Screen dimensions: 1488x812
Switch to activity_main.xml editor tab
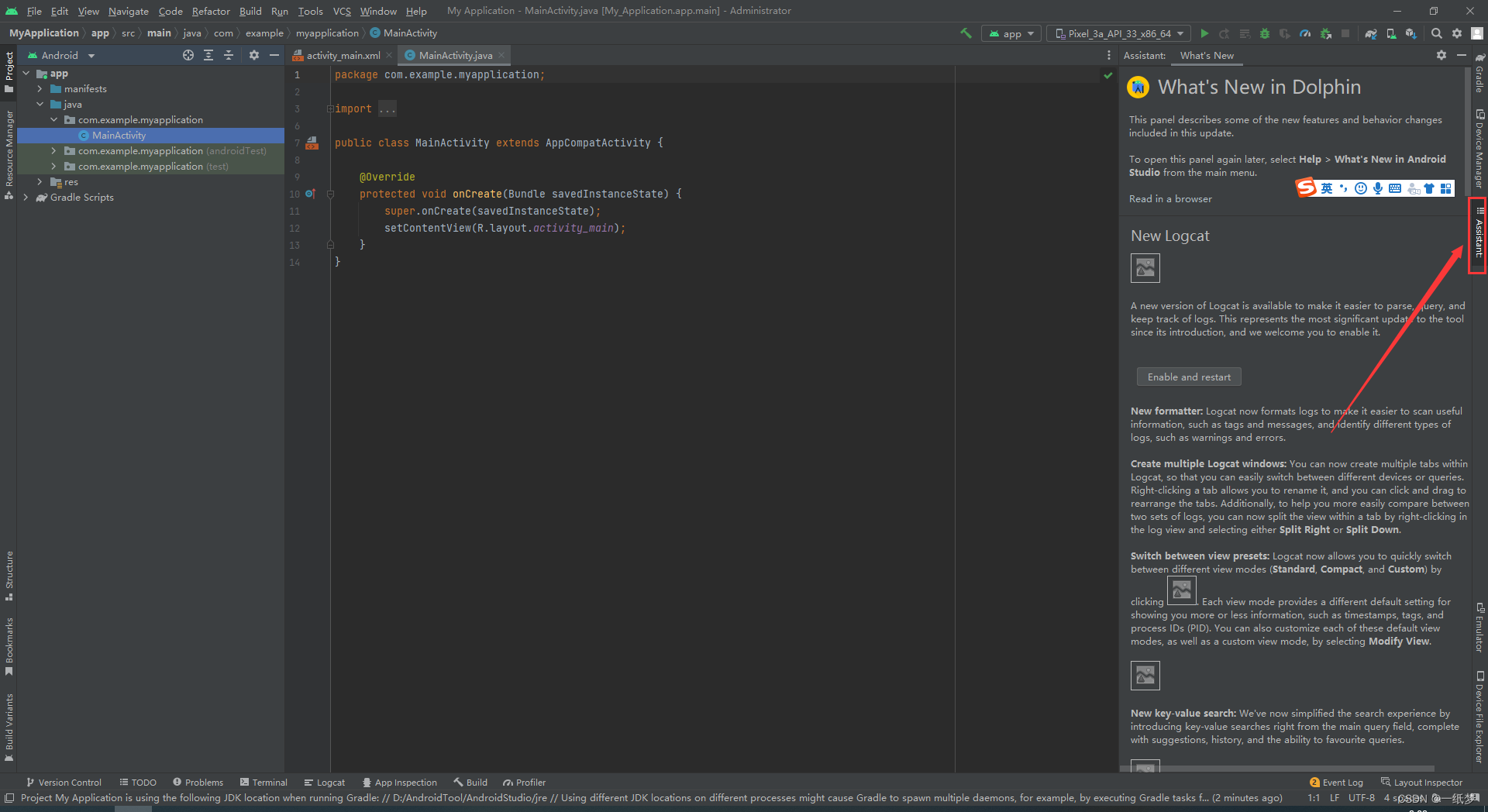point(343,55)
